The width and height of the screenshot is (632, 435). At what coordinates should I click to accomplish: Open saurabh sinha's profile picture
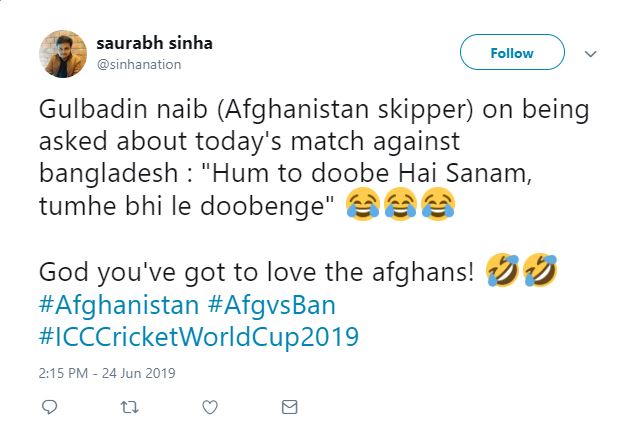tap(62, 53)
